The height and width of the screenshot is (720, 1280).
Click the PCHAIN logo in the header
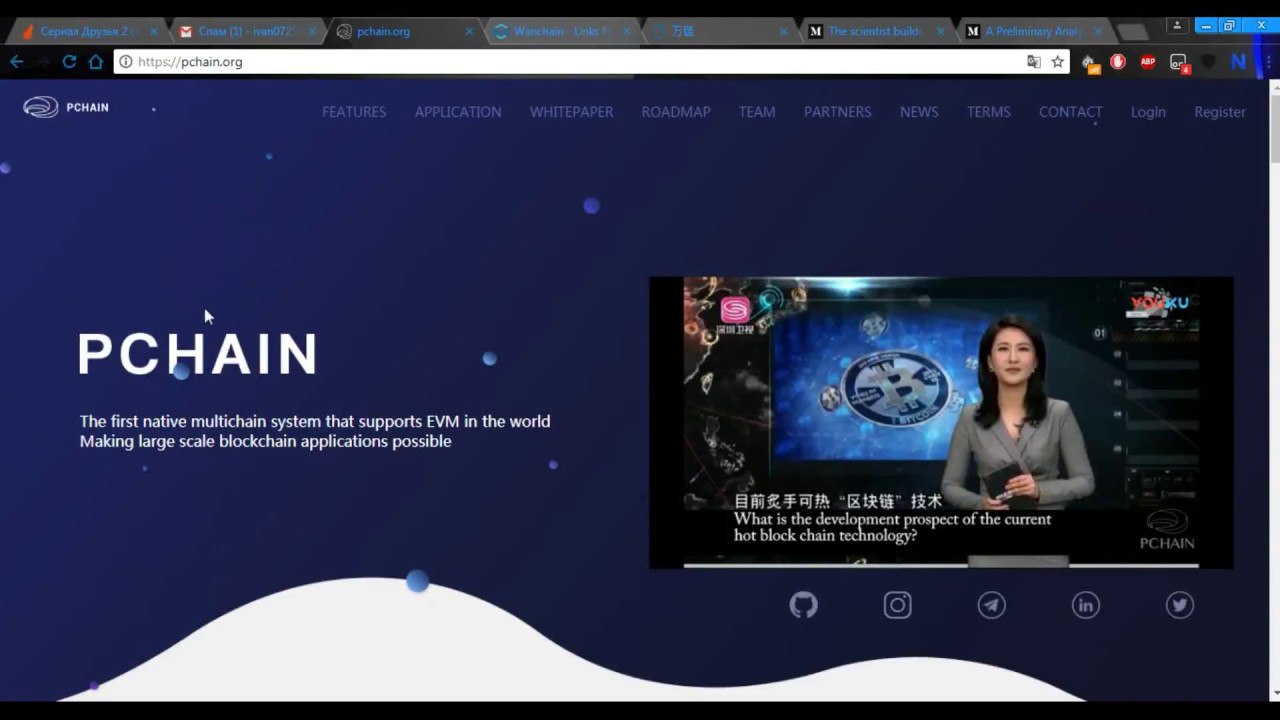66,107
